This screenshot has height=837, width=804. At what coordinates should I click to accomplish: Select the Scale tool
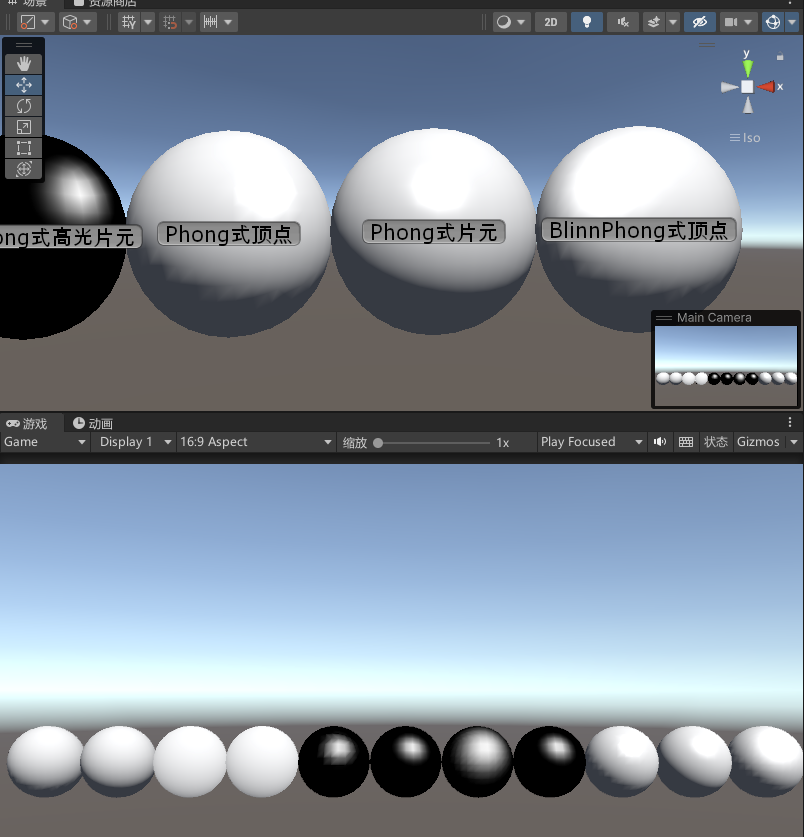click(24, 127)
